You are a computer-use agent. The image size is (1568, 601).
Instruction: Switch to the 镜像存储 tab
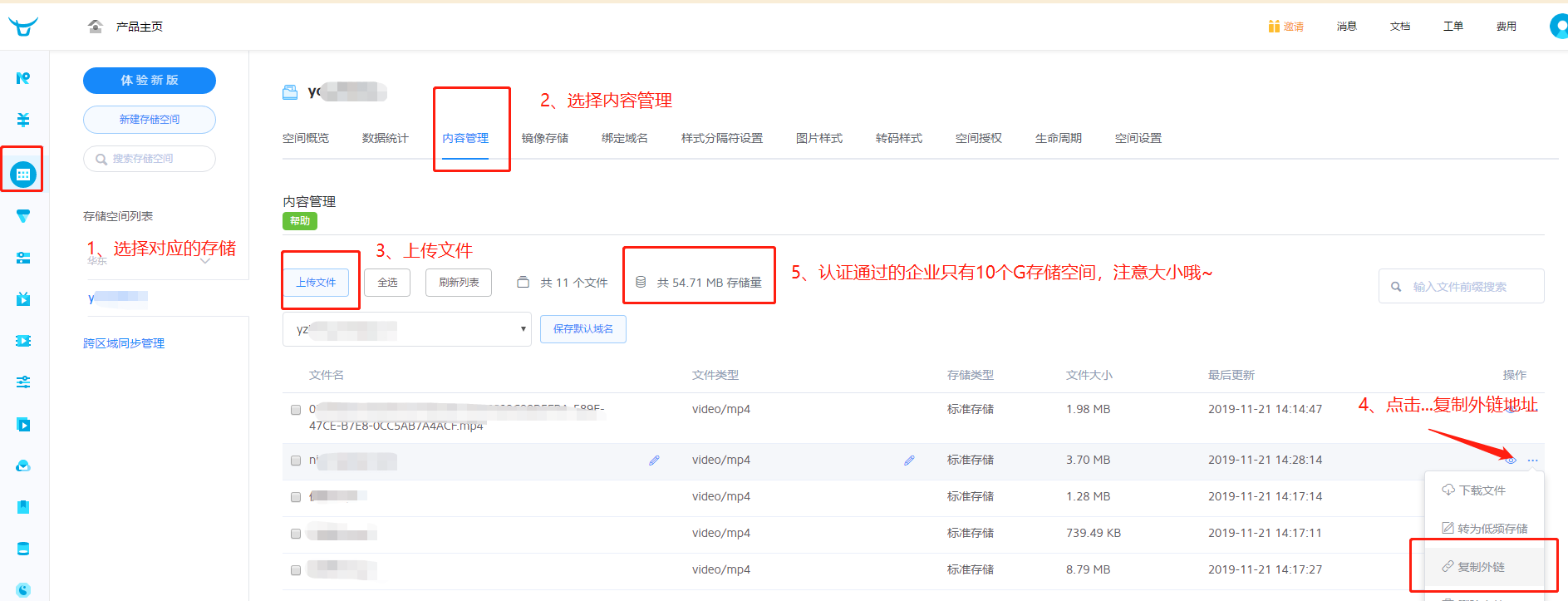click(x=545, y=138)
